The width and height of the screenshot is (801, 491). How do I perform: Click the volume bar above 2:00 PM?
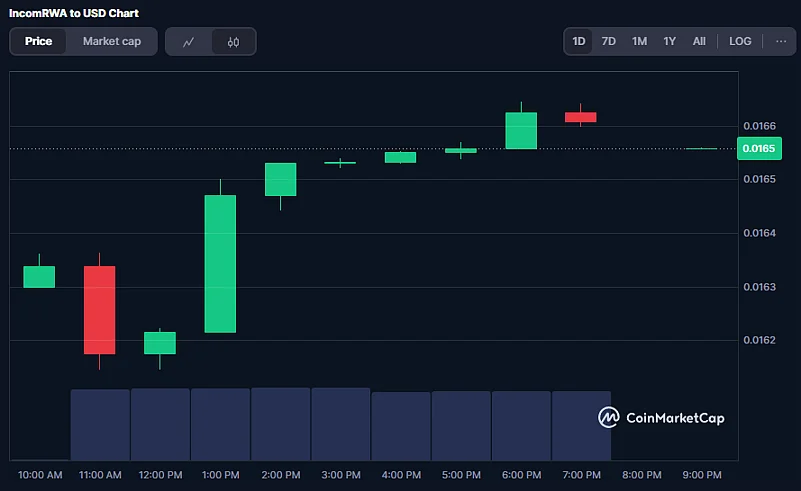click(x=280, y=424)
